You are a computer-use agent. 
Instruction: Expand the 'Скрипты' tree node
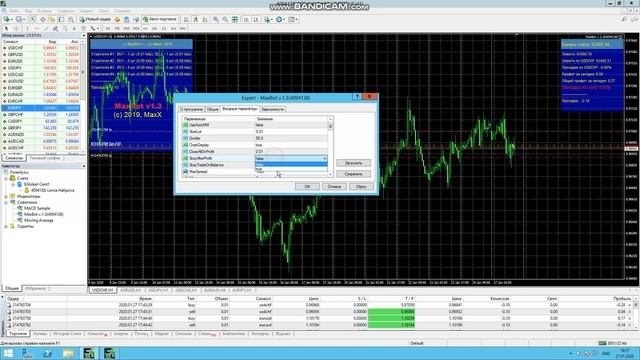pyautogui.click(x=6, y=226)
